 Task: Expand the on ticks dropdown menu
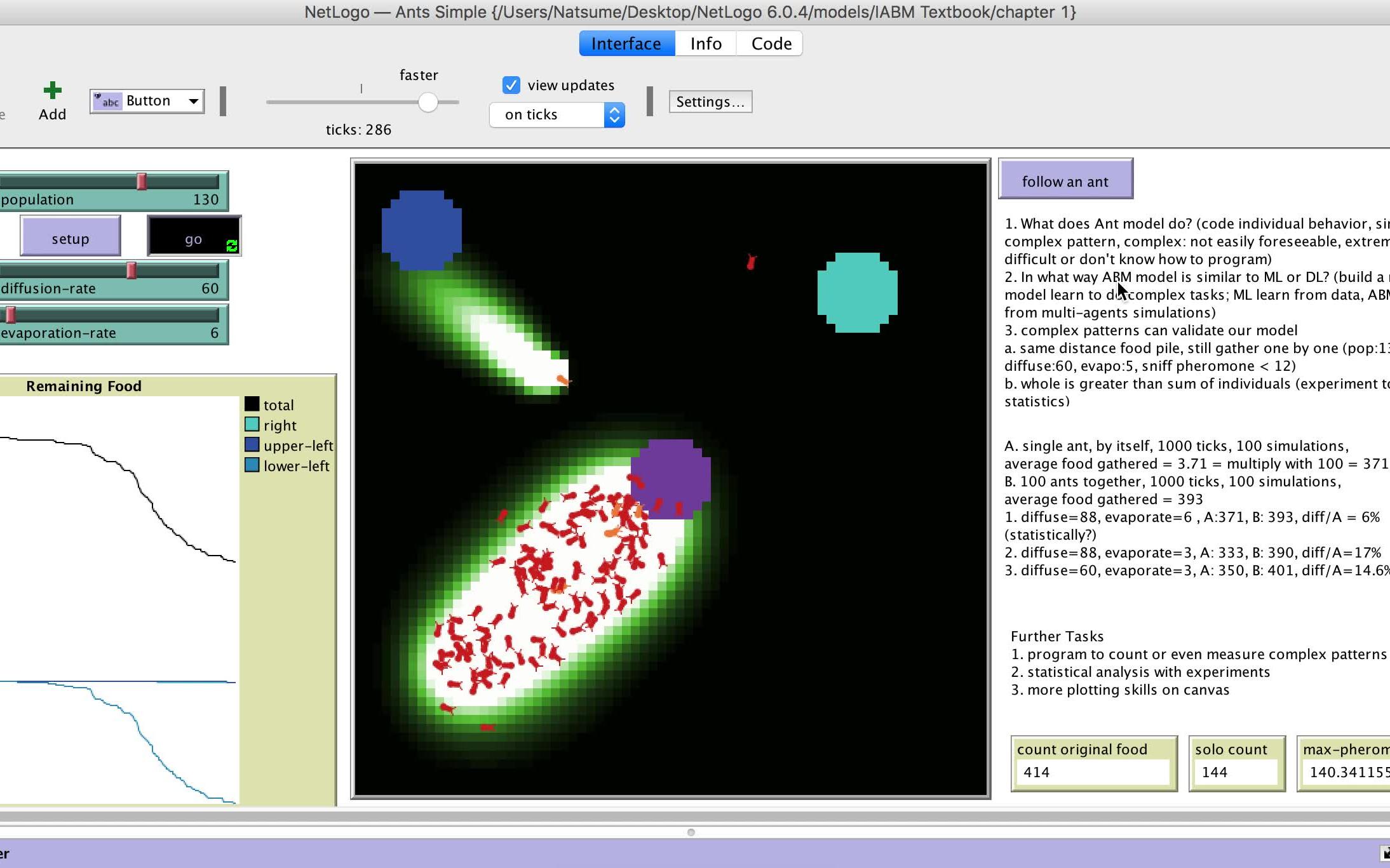point(615,114)
